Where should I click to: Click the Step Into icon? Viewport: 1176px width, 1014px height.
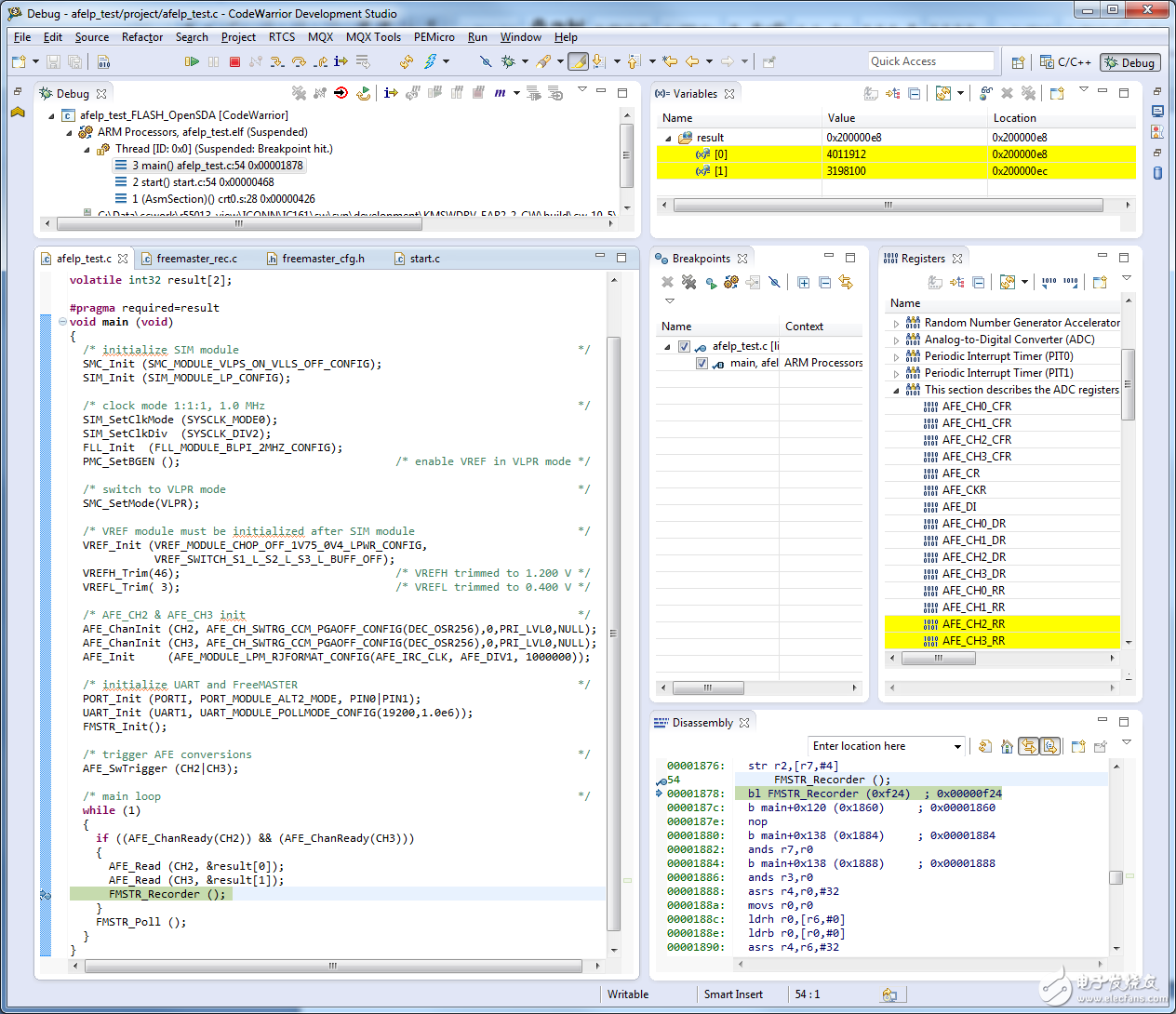coord(277,61)
